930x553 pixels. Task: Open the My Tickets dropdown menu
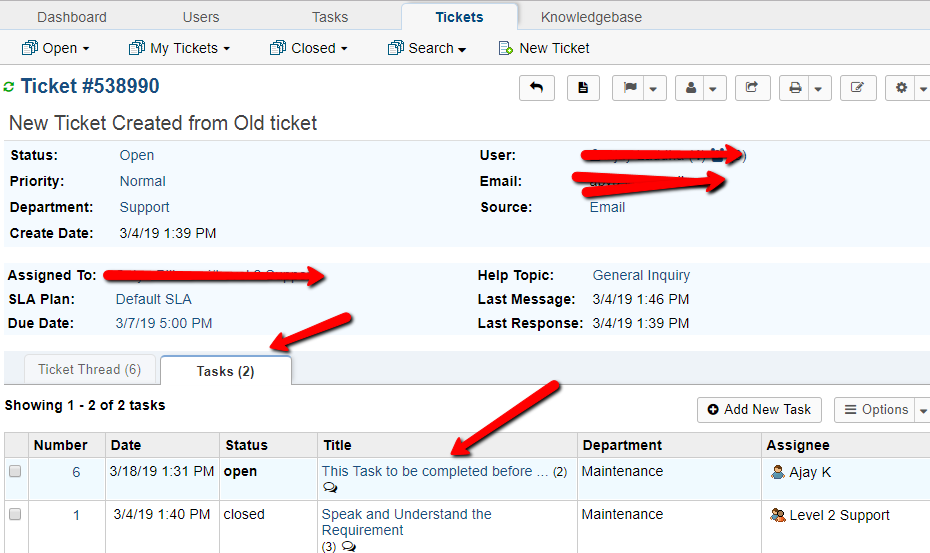[180, 48]
